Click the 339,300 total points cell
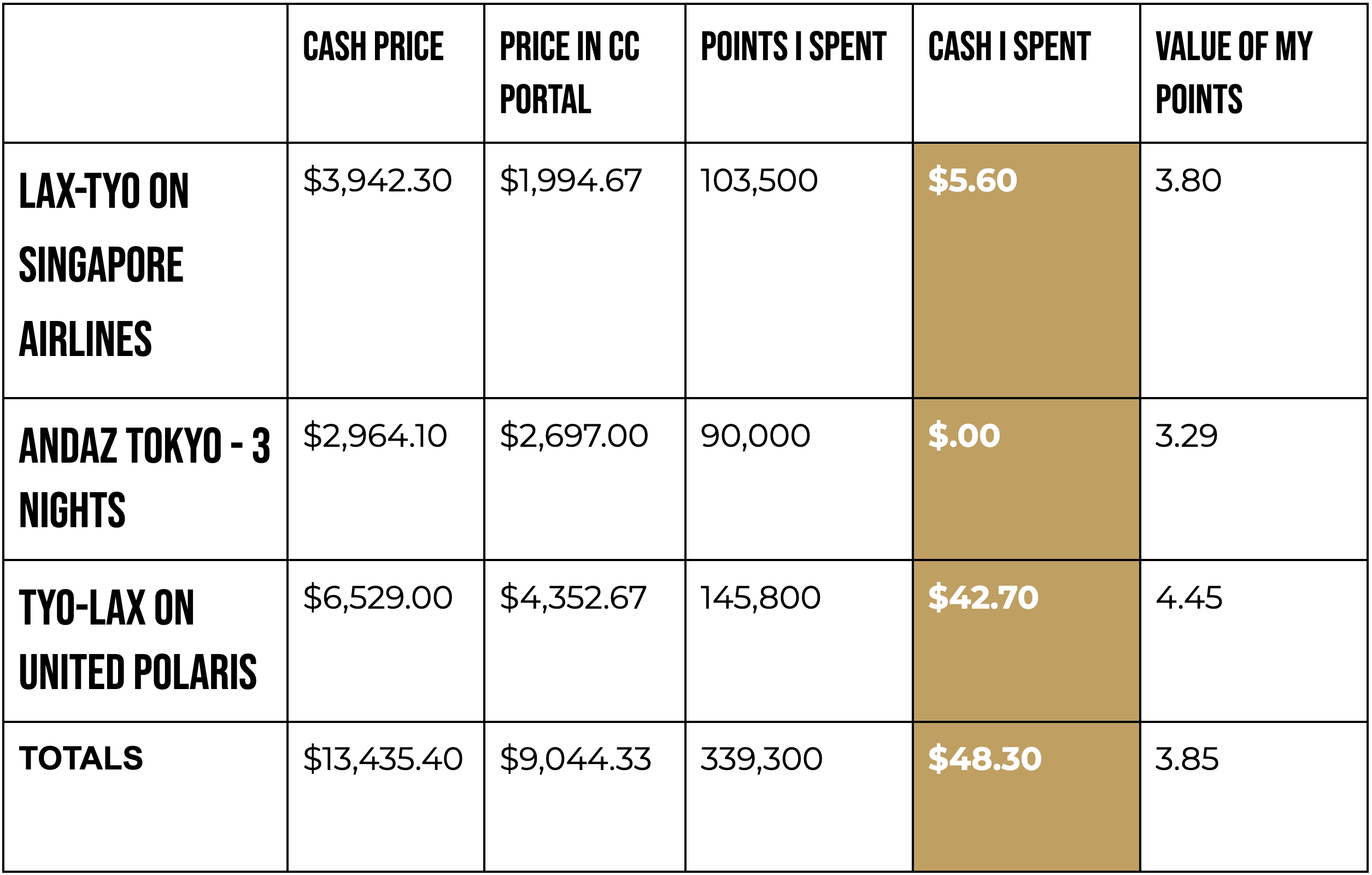 (x=761, y=759)
